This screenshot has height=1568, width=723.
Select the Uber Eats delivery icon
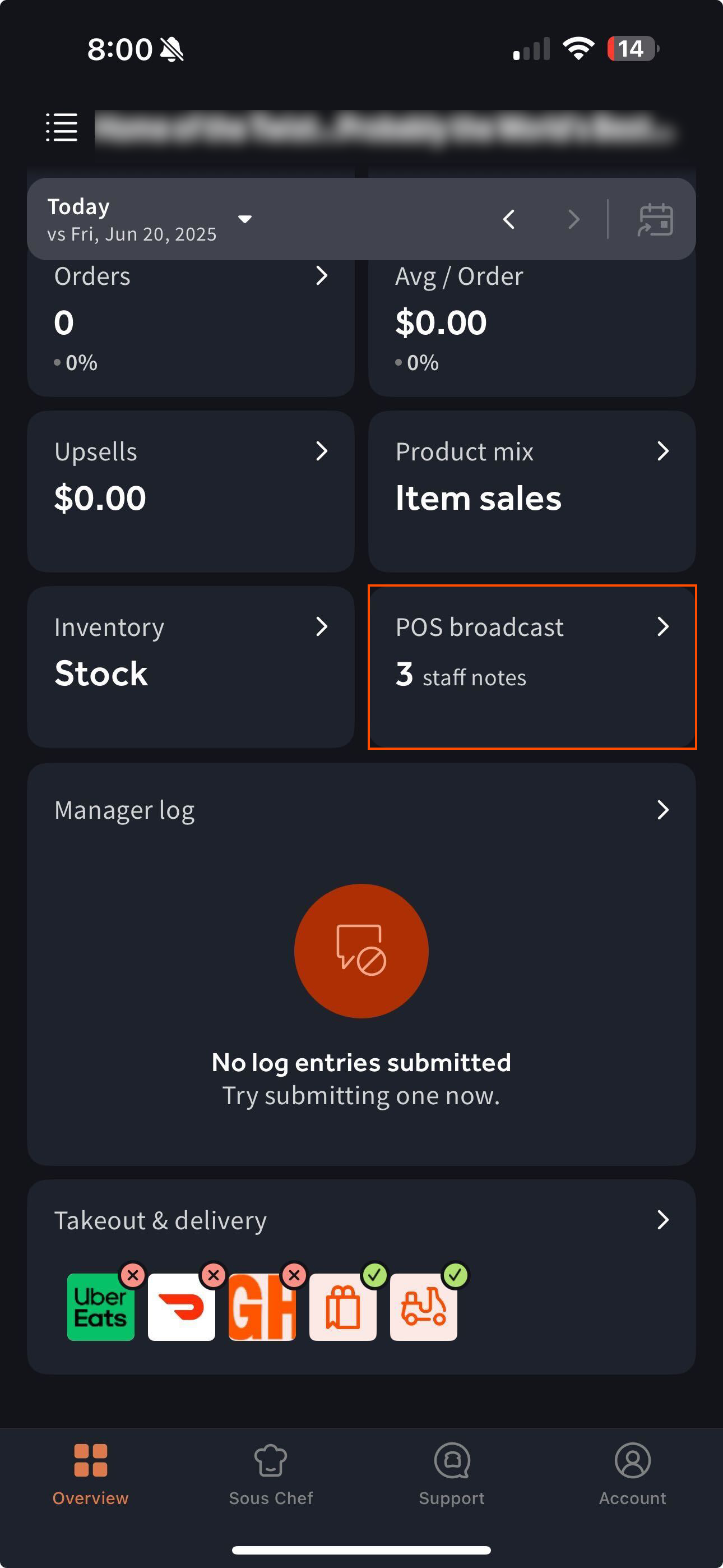pyautogui.click(x=101, y=1306)
